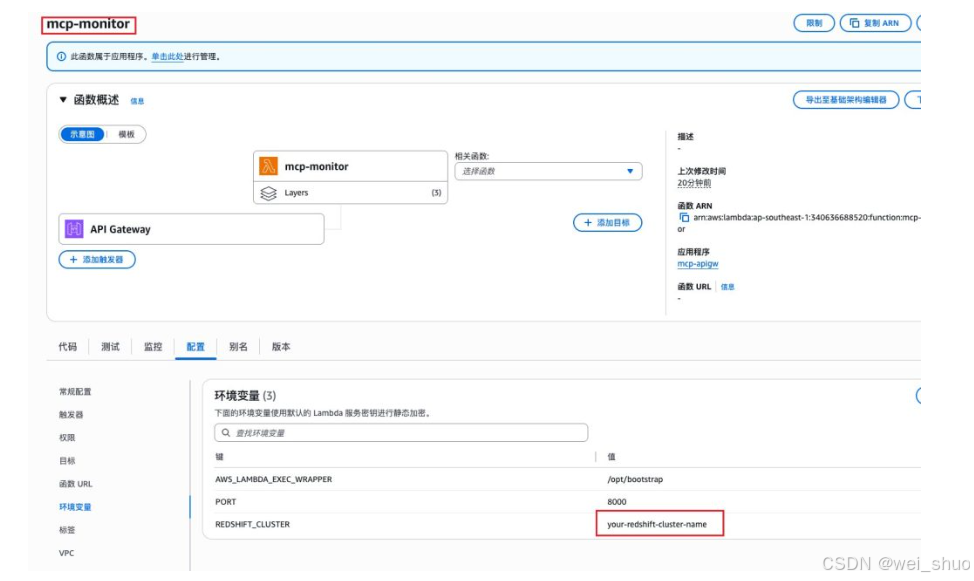Click the mcp-monitor page title
Screen dimensions: 974x581
(88, 24)
